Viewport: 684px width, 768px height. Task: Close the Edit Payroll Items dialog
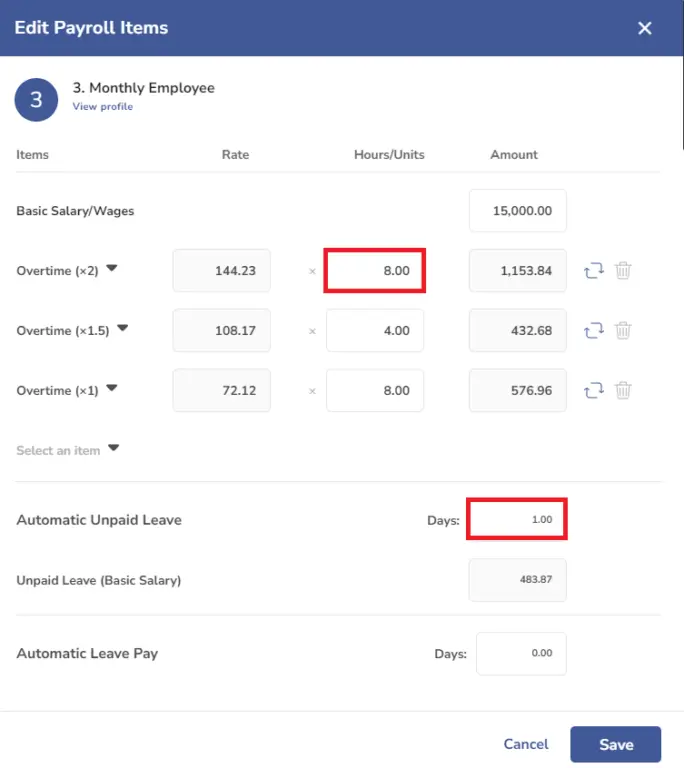pos(645,28)
